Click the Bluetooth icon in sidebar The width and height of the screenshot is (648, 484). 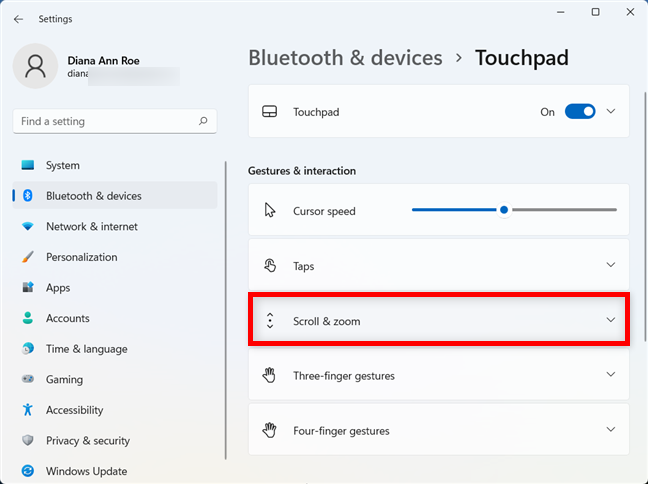point(28,196)
